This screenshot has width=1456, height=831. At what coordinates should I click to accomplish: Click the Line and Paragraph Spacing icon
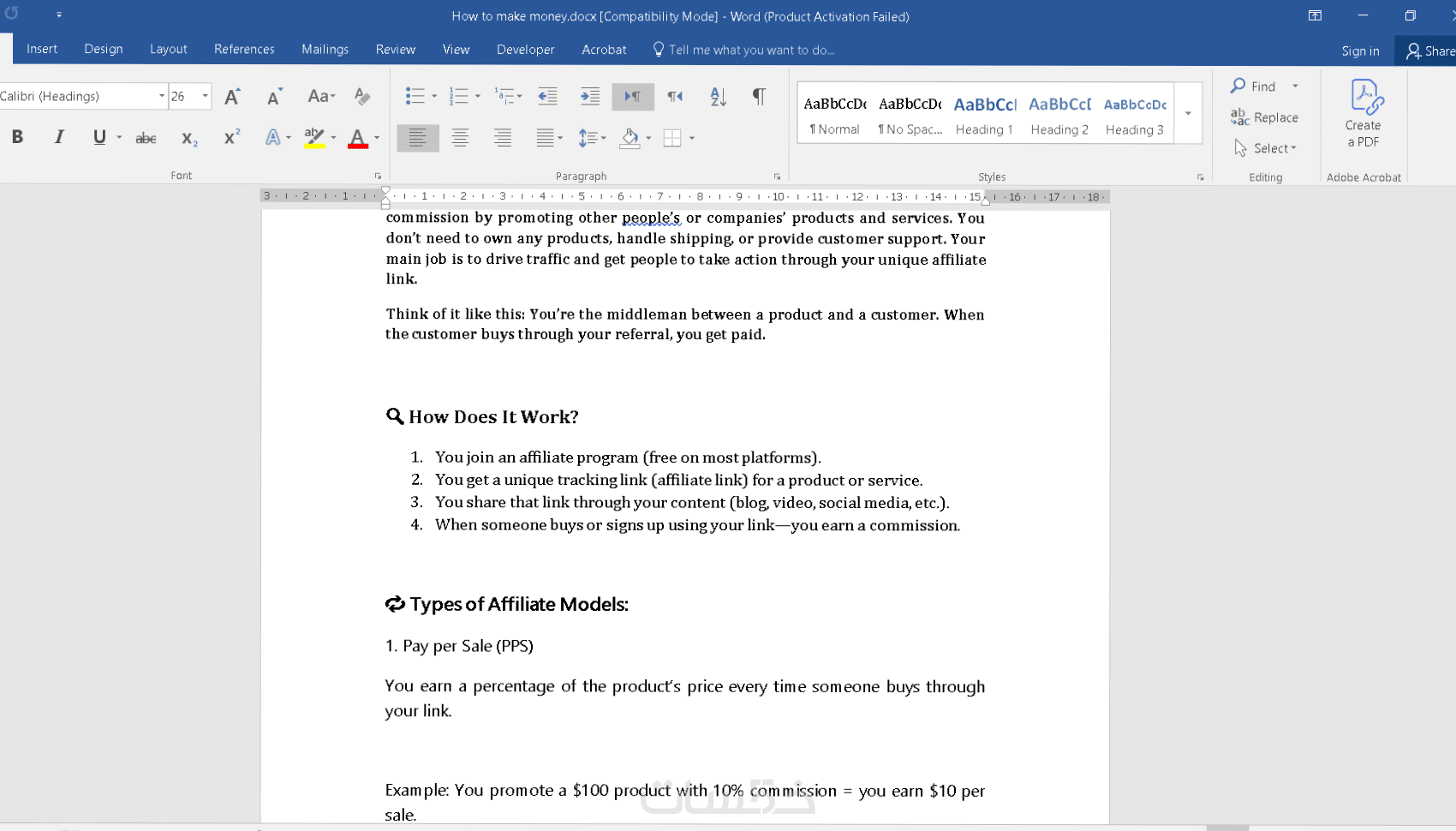(x=588, y=137)
